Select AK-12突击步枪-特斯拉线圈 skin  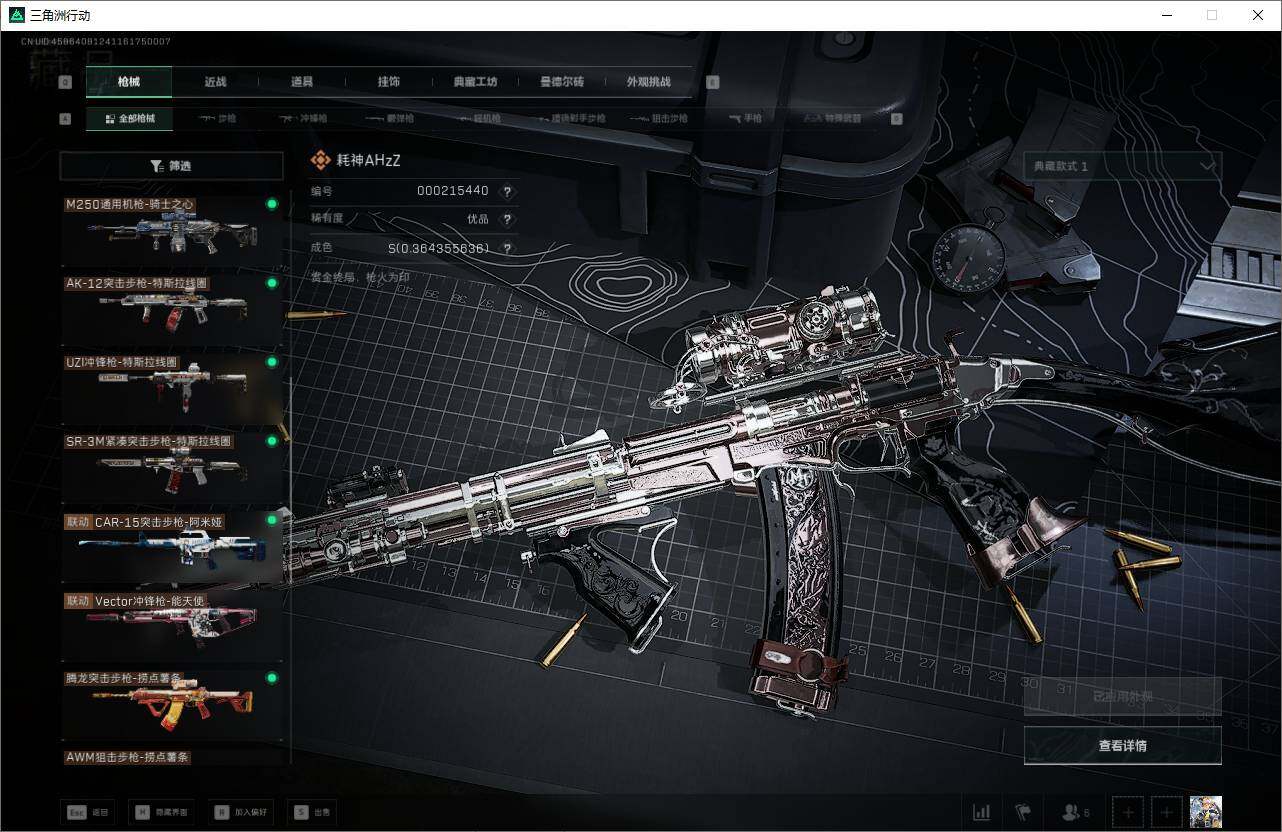click(x=172, y=310)
